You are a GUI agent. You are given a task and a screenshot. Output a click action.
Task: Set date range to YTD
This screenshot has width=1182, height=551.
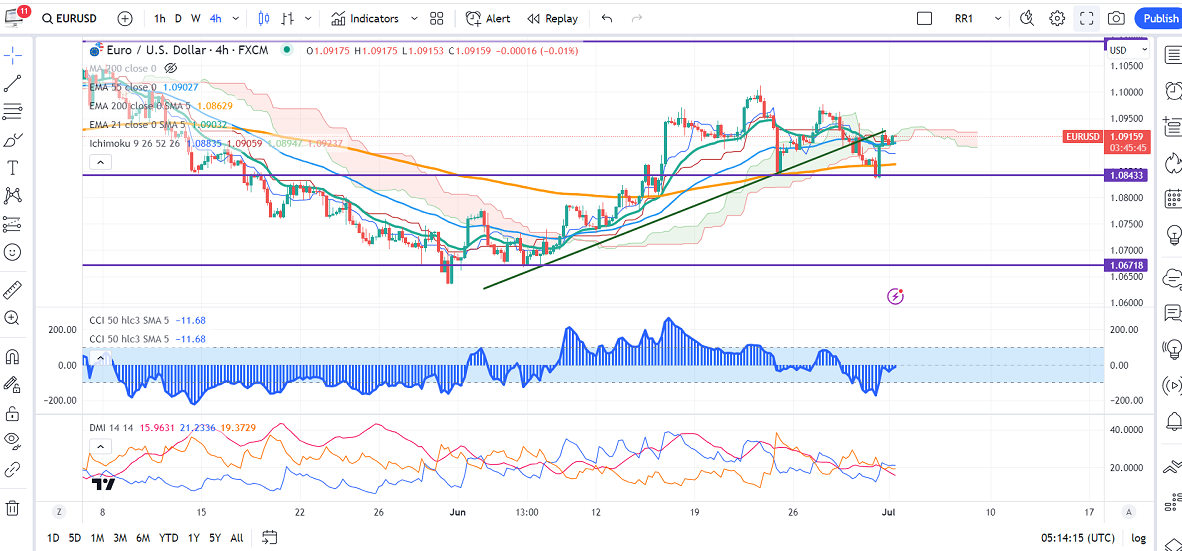(168, 538)
